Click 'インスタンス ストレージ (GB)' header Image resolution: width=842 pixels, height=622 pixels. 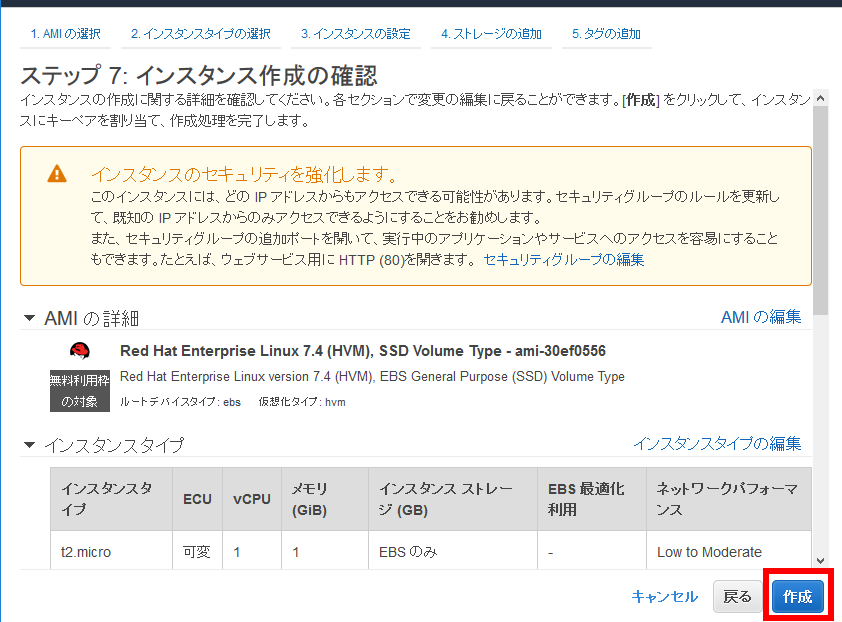click(453, 499)
